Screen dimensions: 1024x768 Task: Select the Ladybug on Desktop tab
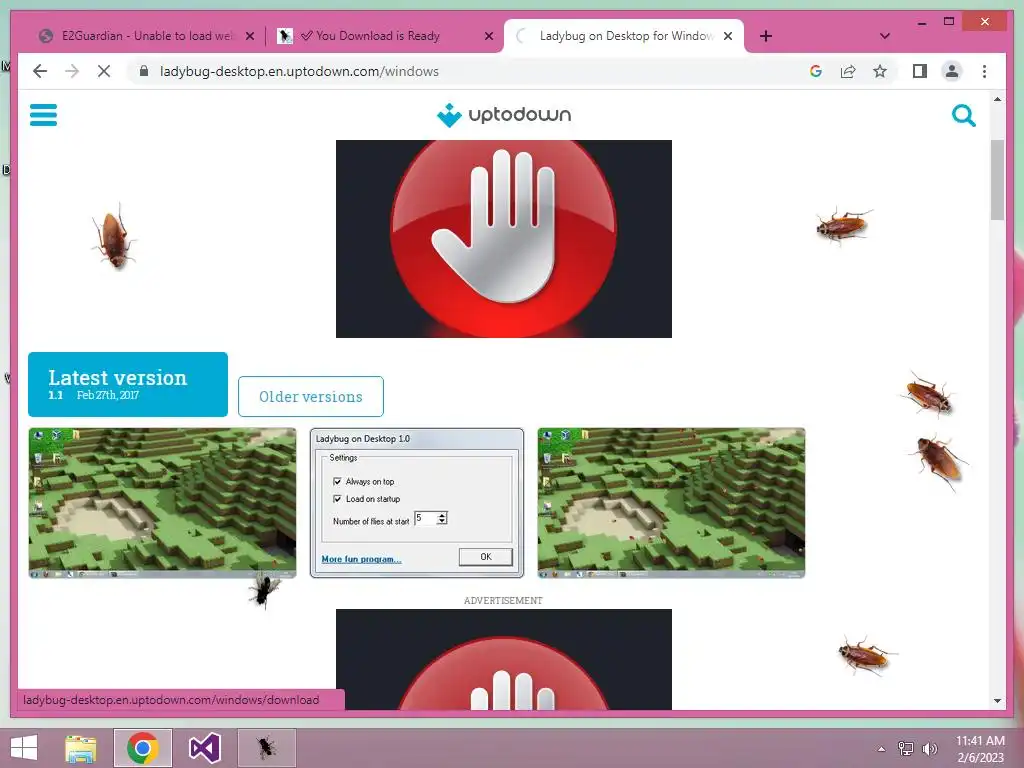coord(624,36)
